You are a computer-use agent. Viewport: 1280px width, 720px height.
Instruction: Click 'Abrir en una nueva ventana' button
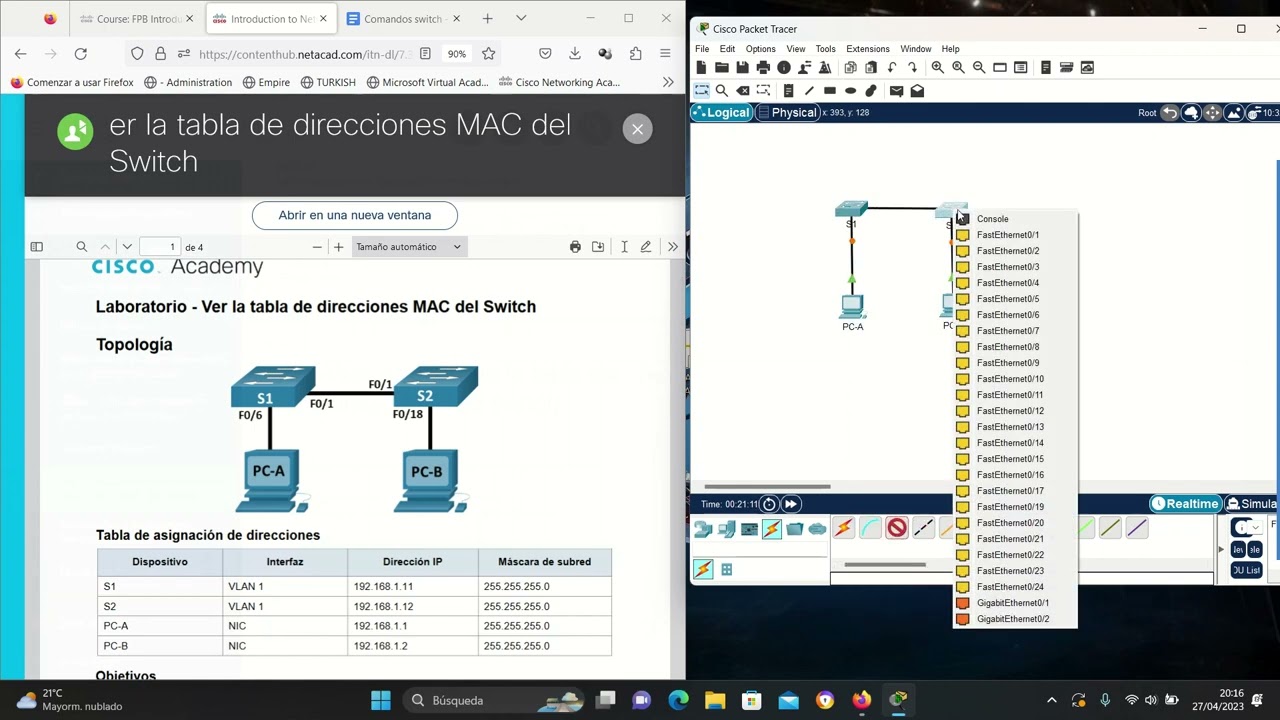pos(355,215)
